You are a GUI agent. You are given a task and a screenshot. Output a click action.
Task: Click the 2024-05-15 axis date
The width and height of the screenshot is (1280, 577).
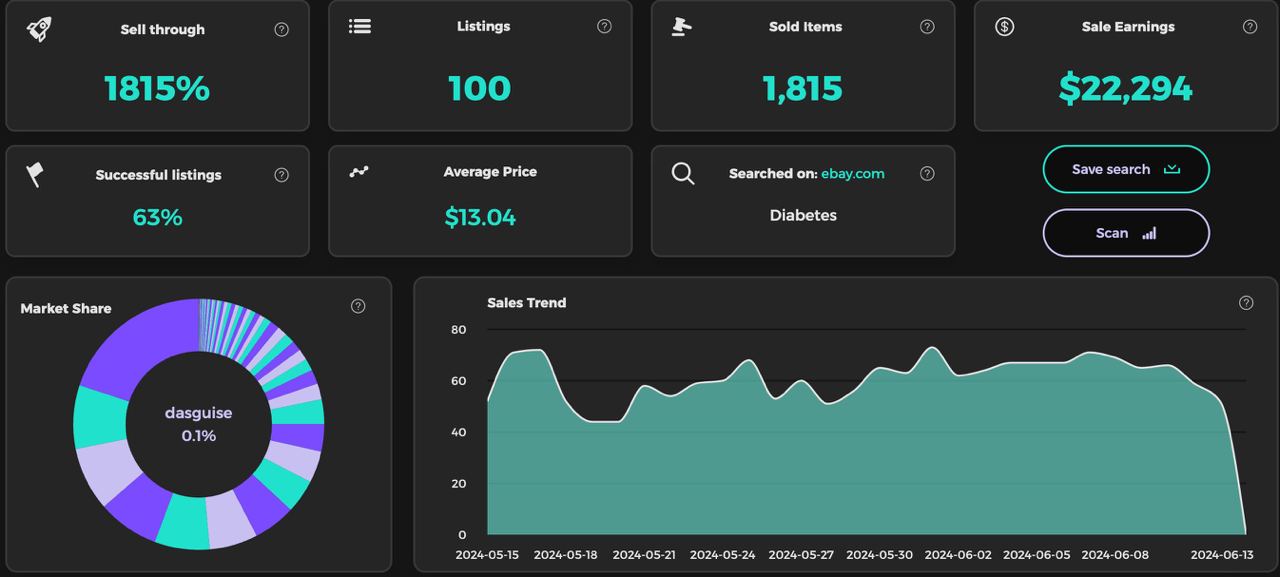point(485,554)
